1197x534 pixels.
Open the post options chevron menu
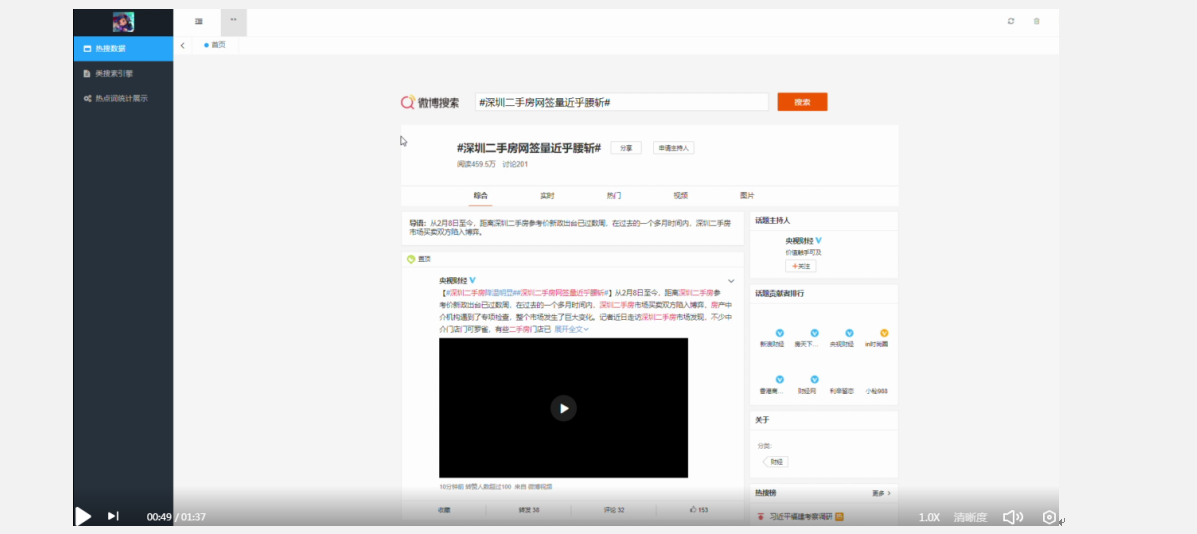tap(731, 281)
